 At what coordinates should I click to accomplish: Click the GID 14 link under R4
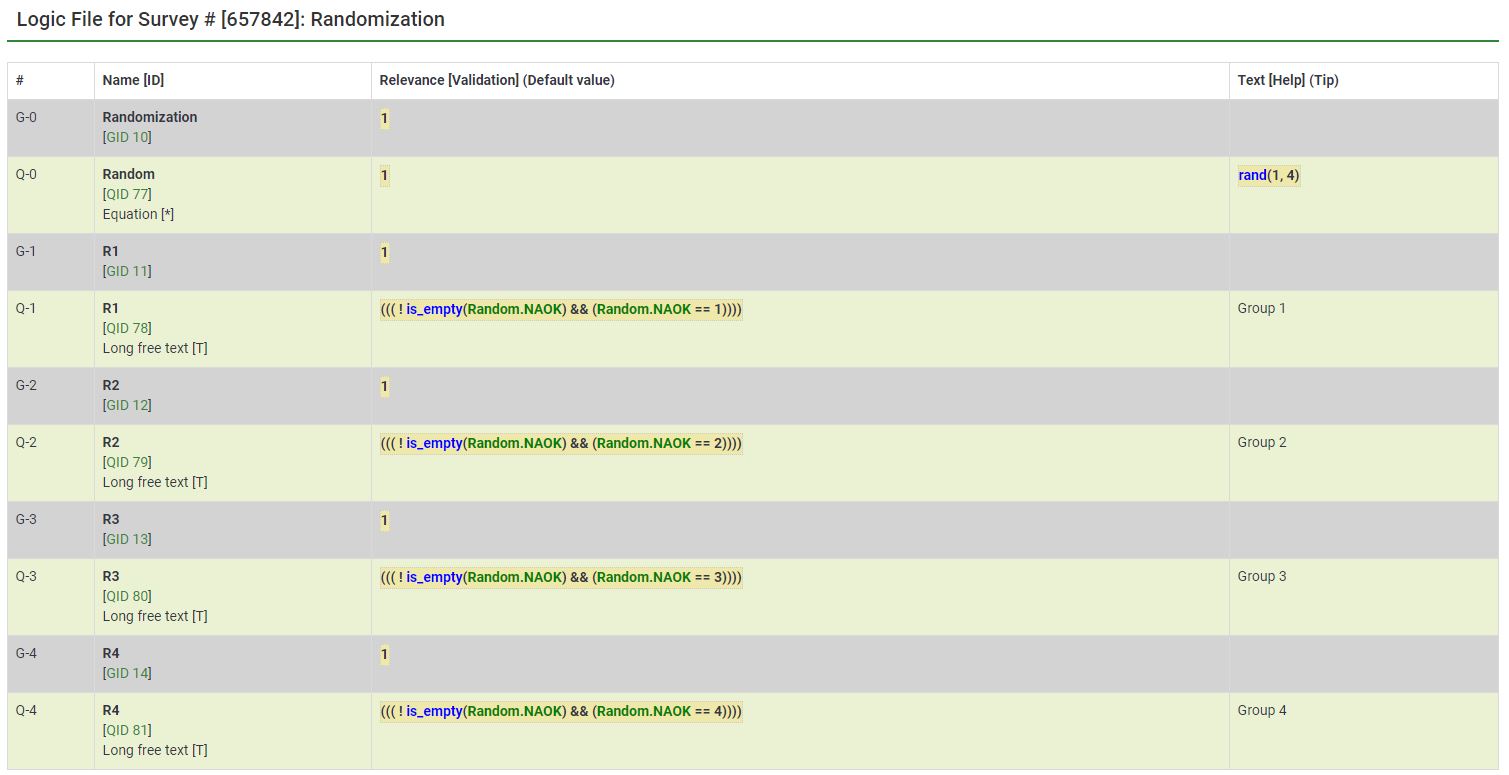pyautogui.click(x=127, y=673)
